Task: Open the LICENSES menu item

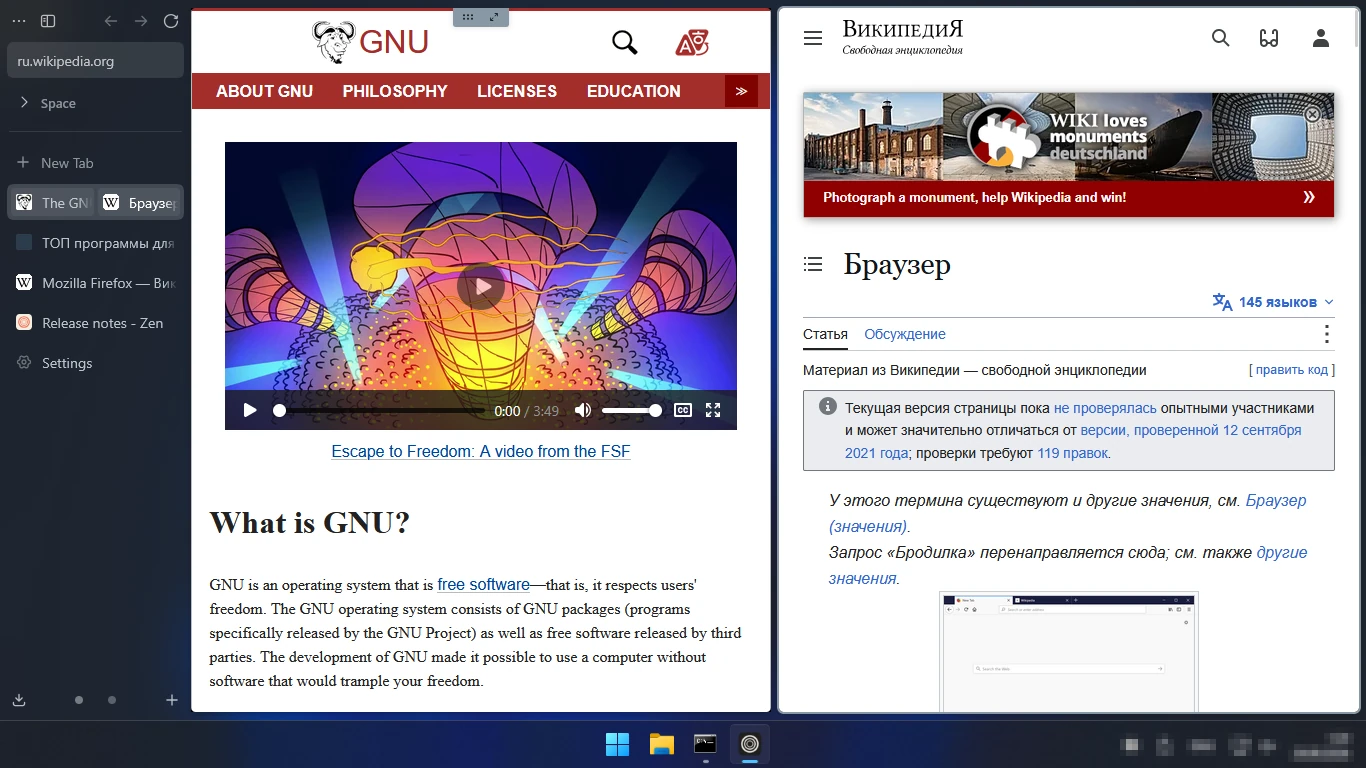Action: pyautogui.click(x=517, y=91)
